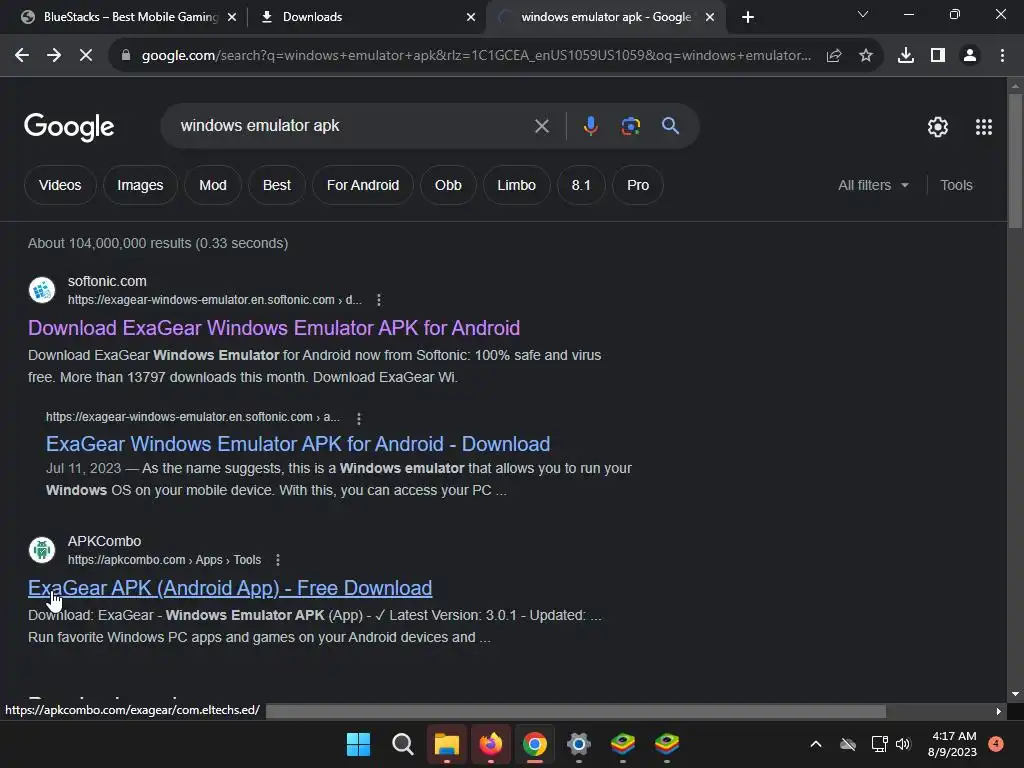1024x768 pixels.
Task: Apply the Mod search chip
Action: tap(213, 185)
